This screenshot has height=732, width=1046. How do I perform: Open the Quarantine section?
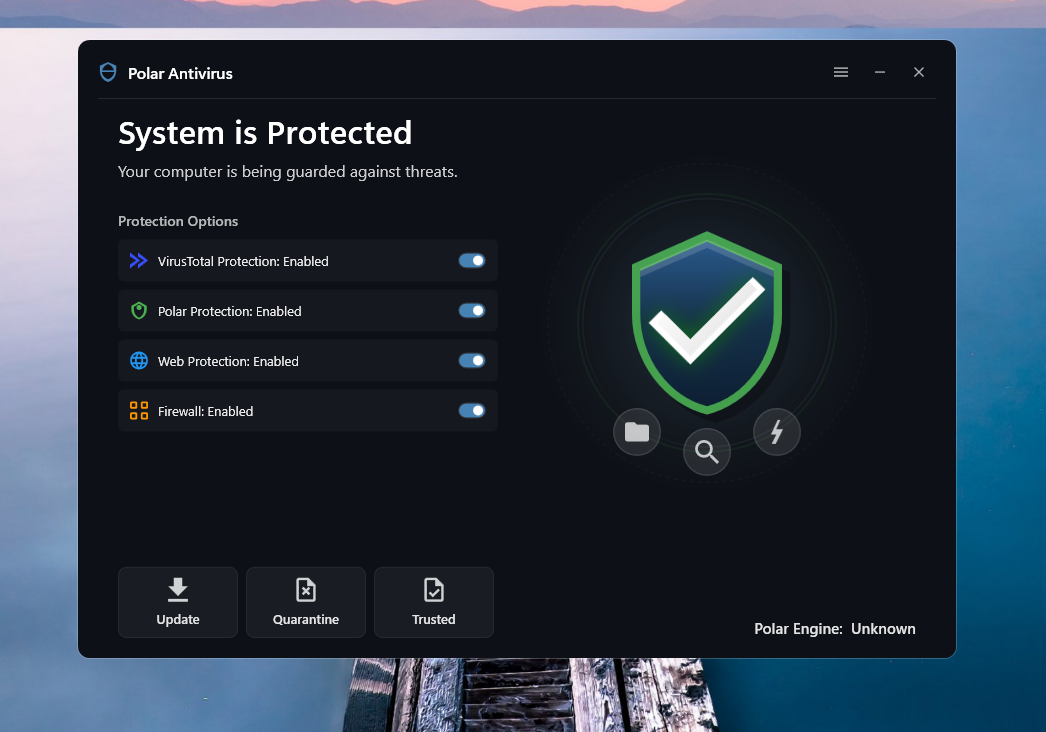(x=306, y=602)
